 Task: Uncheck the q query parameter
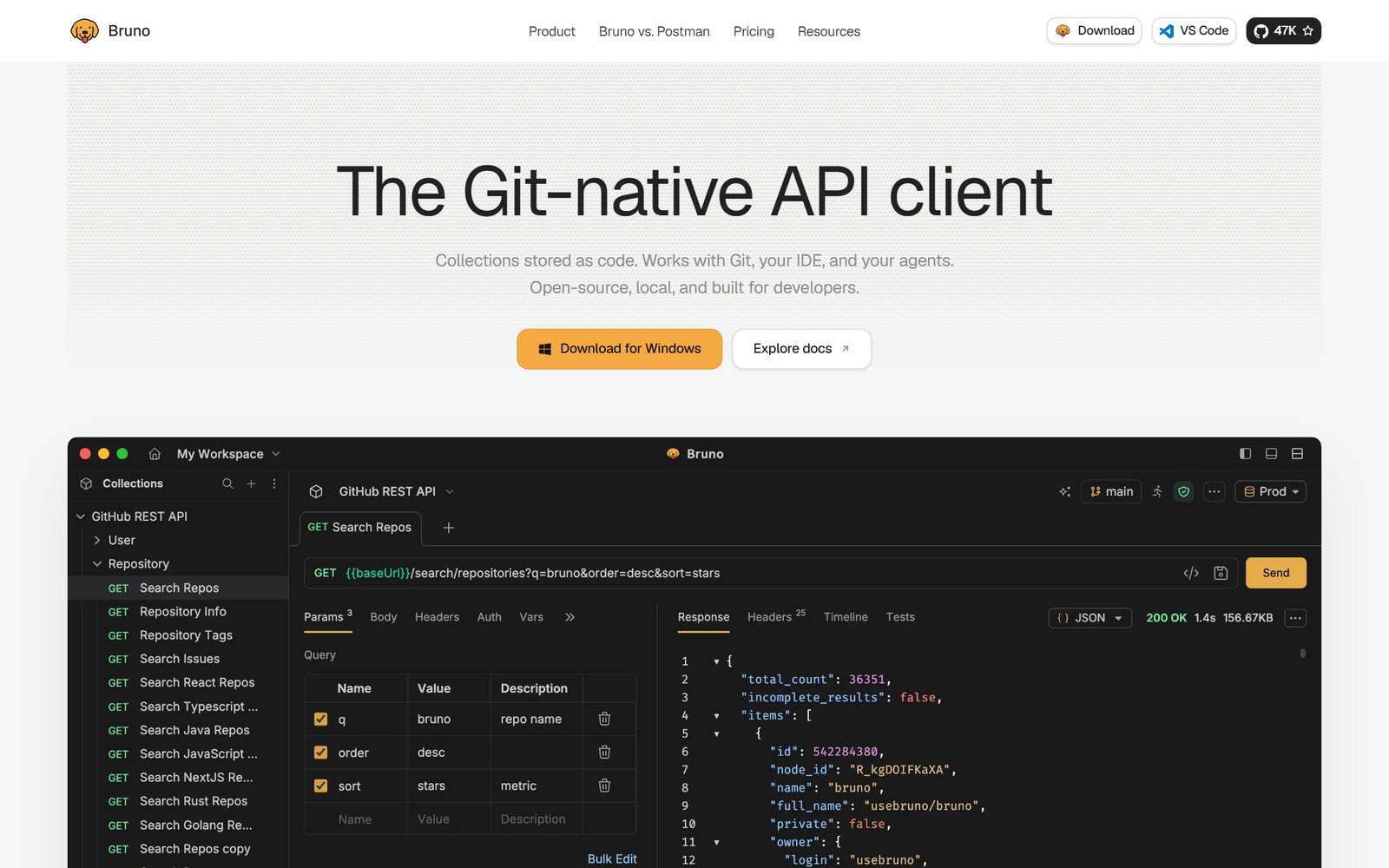(321, 719)
